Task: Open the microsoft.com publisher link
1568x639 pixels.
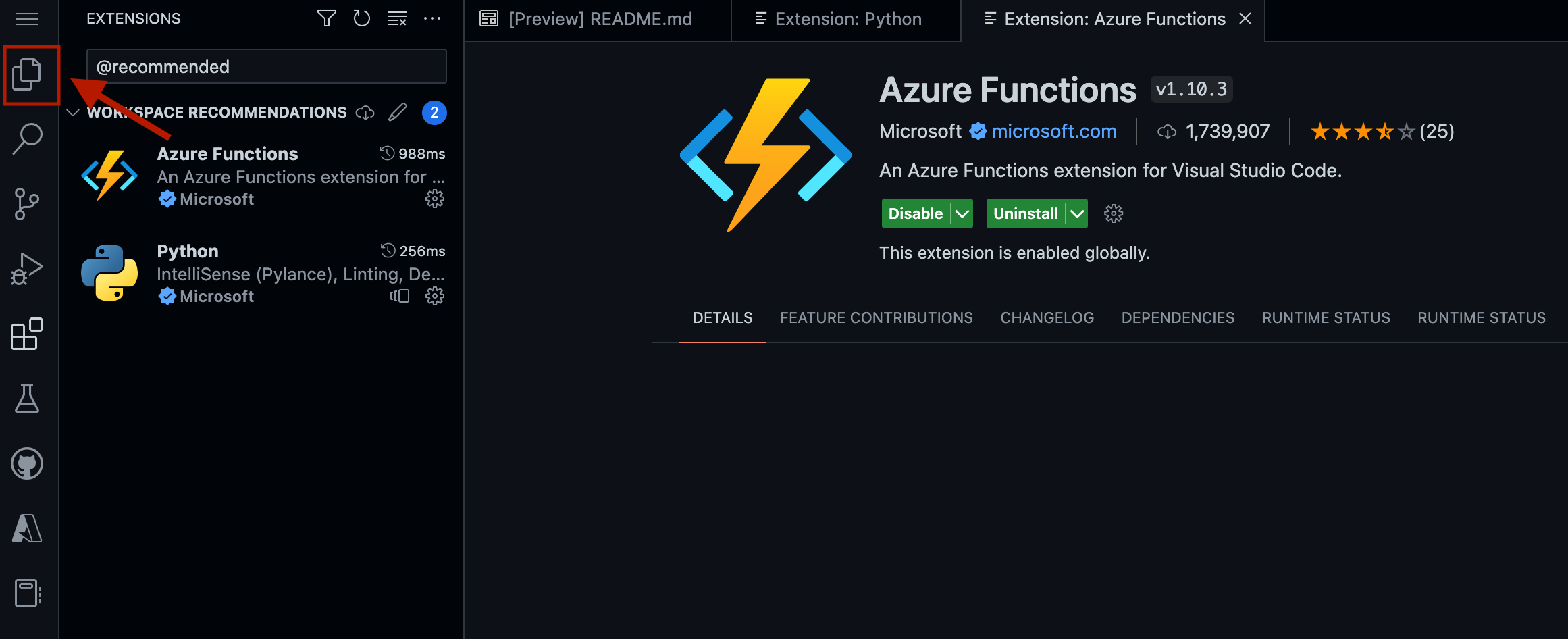Action: [1053, 132]
